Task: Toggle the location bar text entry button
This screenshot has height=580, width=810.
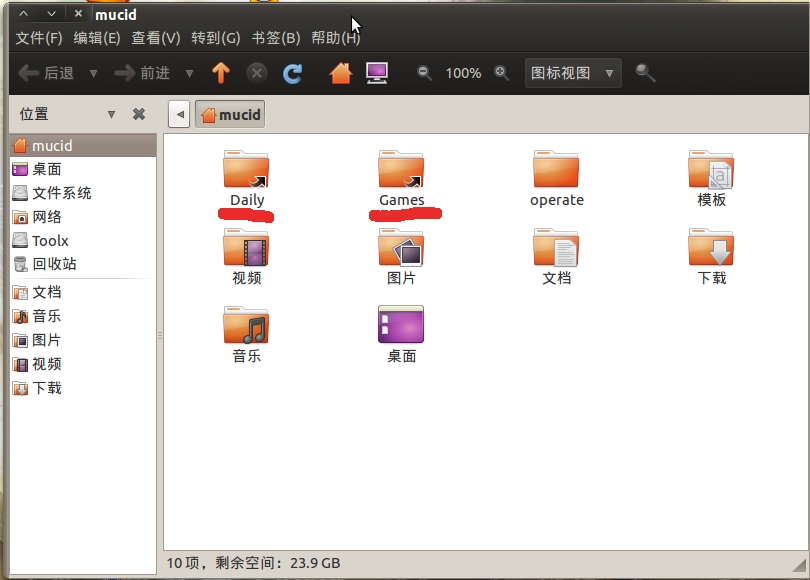Action: coord(179,114)
